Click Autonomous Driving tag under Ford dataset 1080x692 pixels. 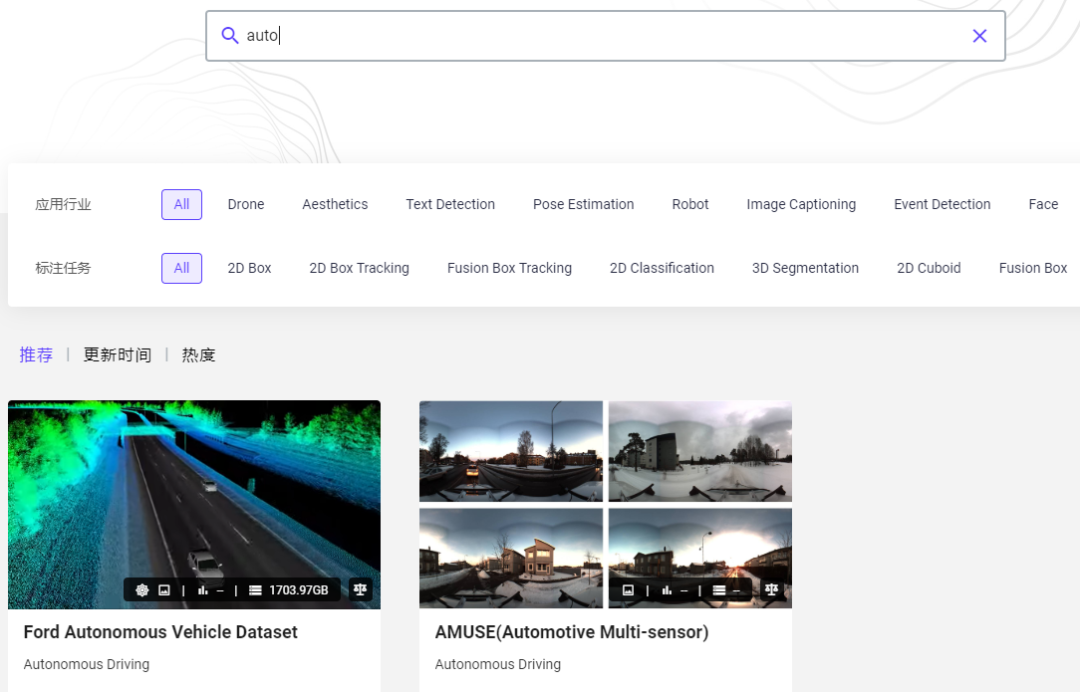pos(87,664)
